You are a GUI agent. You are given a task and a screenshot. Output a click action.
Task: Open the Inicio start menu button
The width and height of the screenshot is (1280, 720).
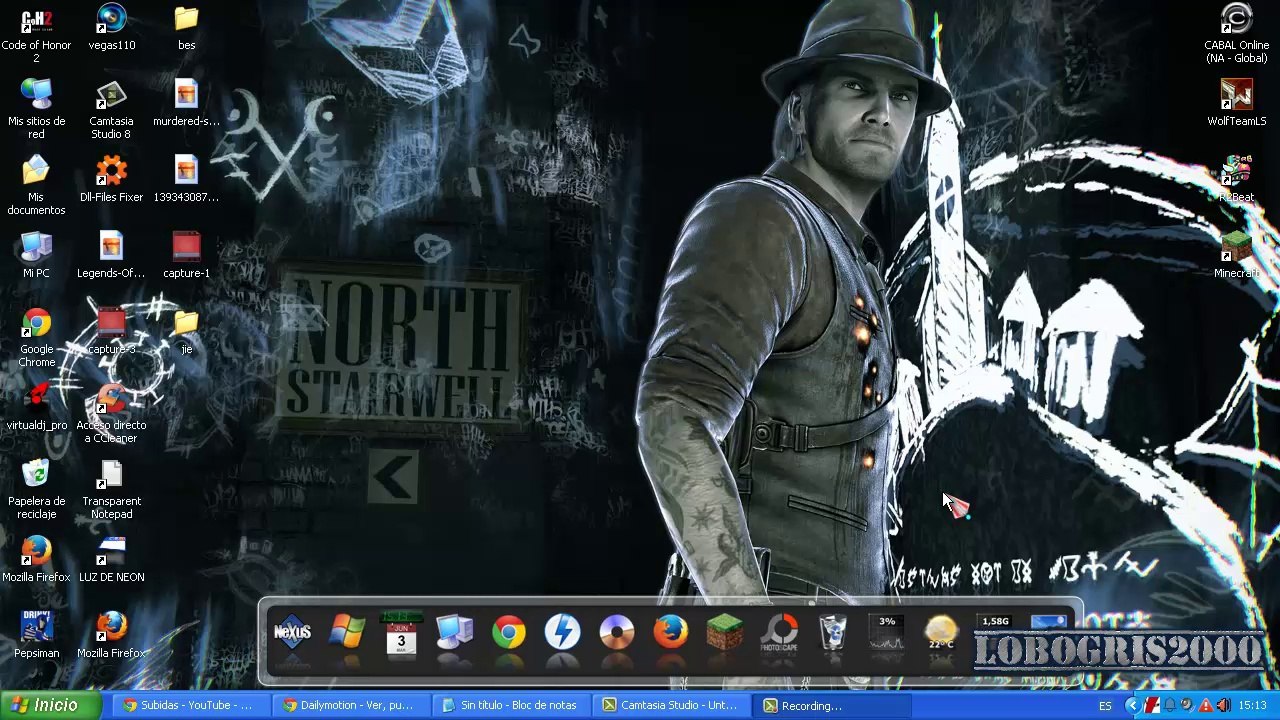(x=50, y=706)
